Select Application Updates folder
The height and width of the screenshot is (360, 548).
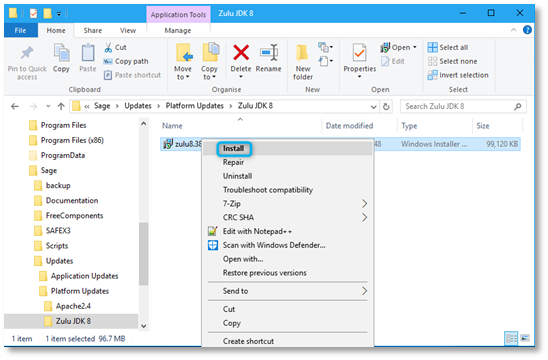(x=79, y=276)
